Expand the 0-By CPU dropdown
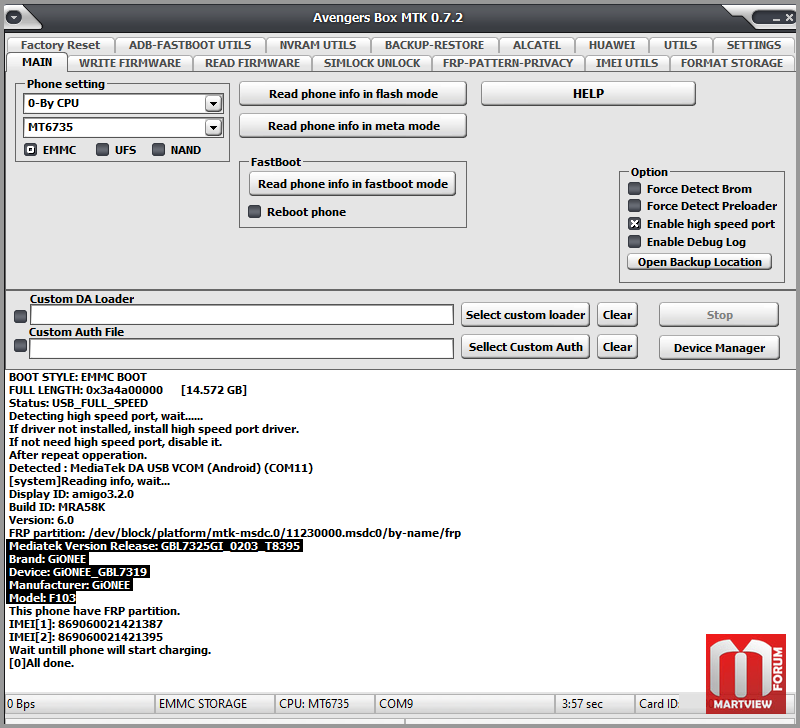 [x=213, y=104]
